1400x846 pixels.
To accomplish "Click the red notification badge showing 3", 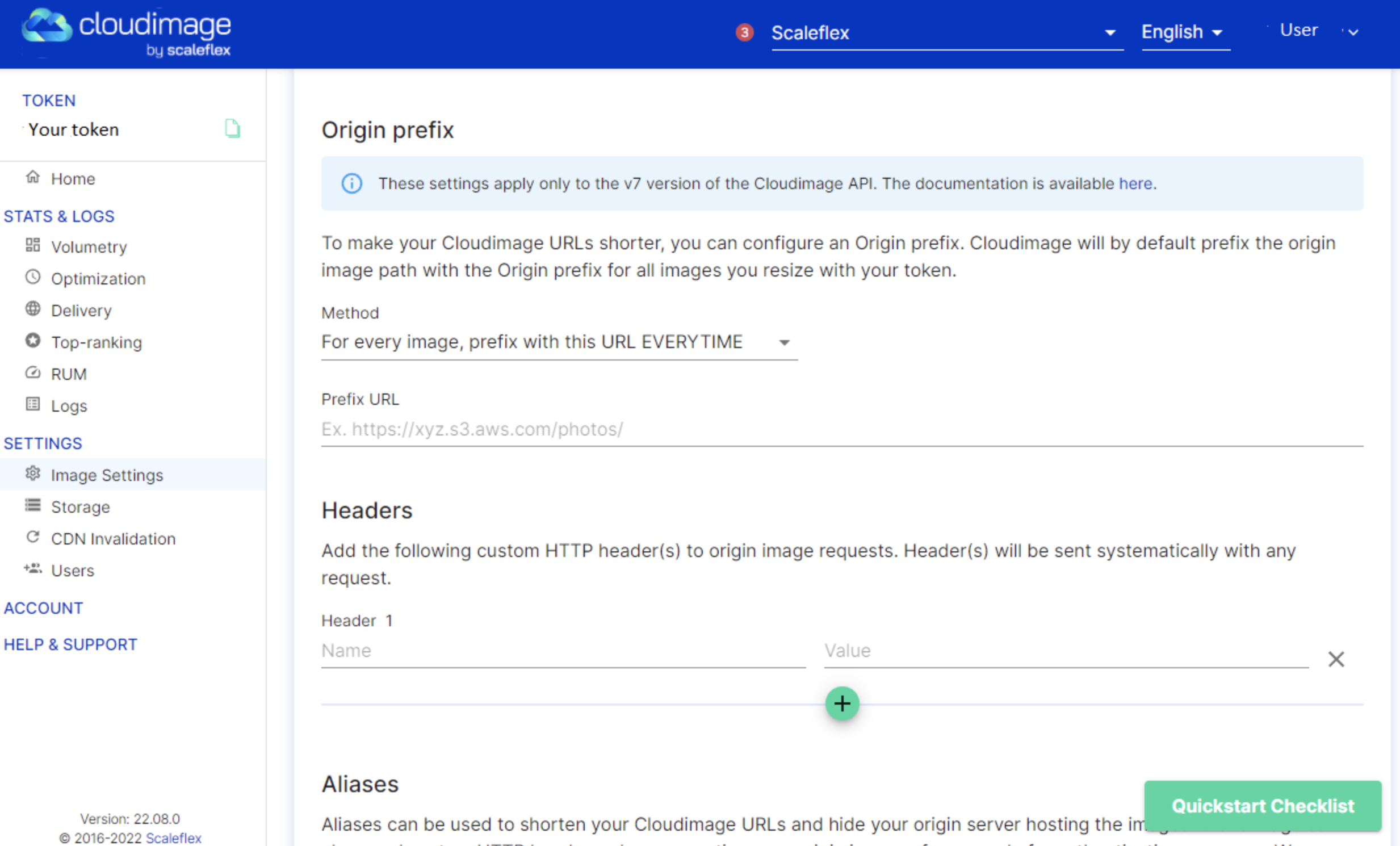I will 744,32.
